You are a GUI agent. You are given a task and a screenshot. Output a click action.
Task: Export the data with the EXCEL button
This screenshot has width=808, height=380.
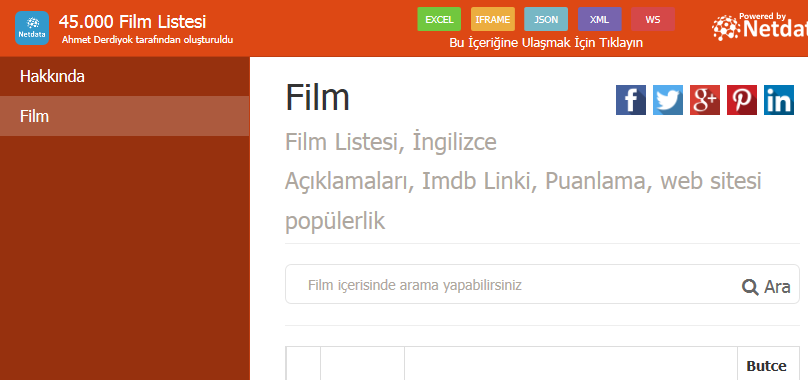click(439, 20)
